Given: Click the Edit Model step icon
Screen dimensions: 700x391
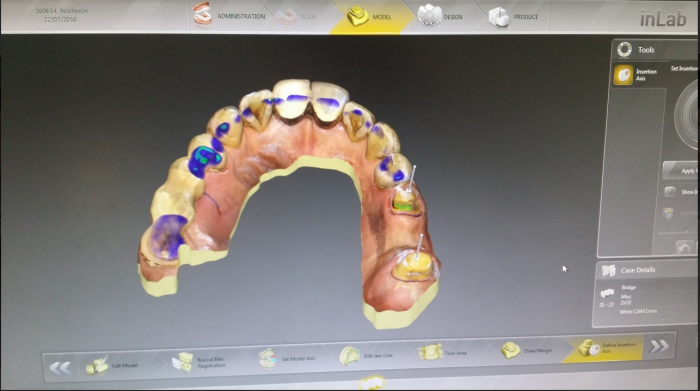Looking at the screenshot, I should pos(97,366).
